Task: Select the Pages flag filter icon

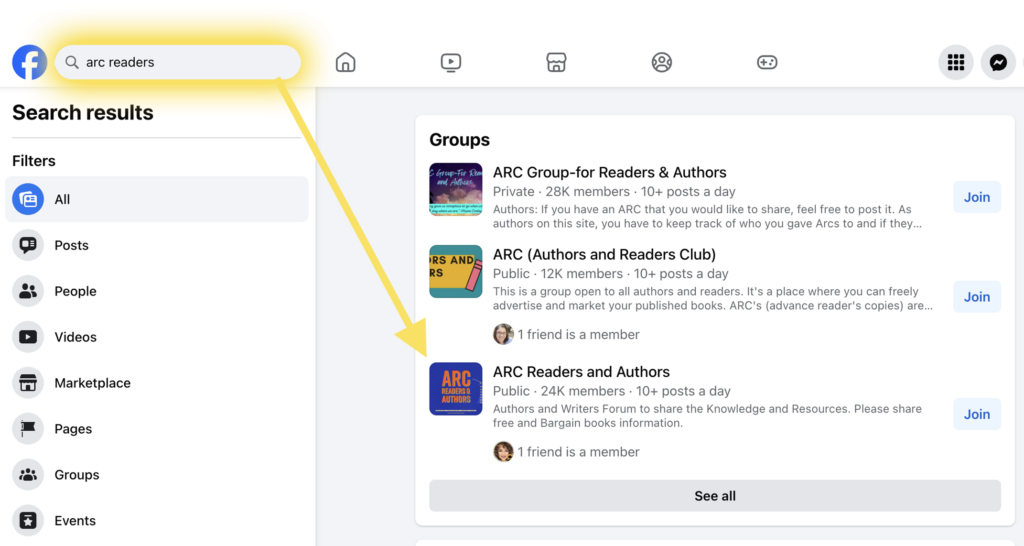Action: [28, 428]
